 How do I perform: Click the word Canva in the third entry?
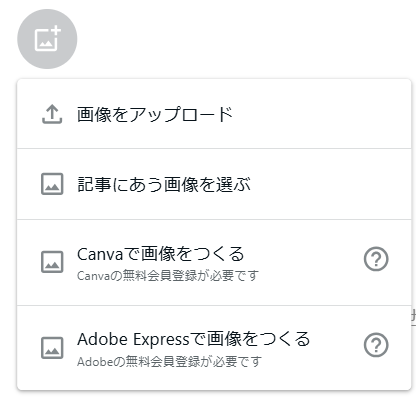click(100, 255)
